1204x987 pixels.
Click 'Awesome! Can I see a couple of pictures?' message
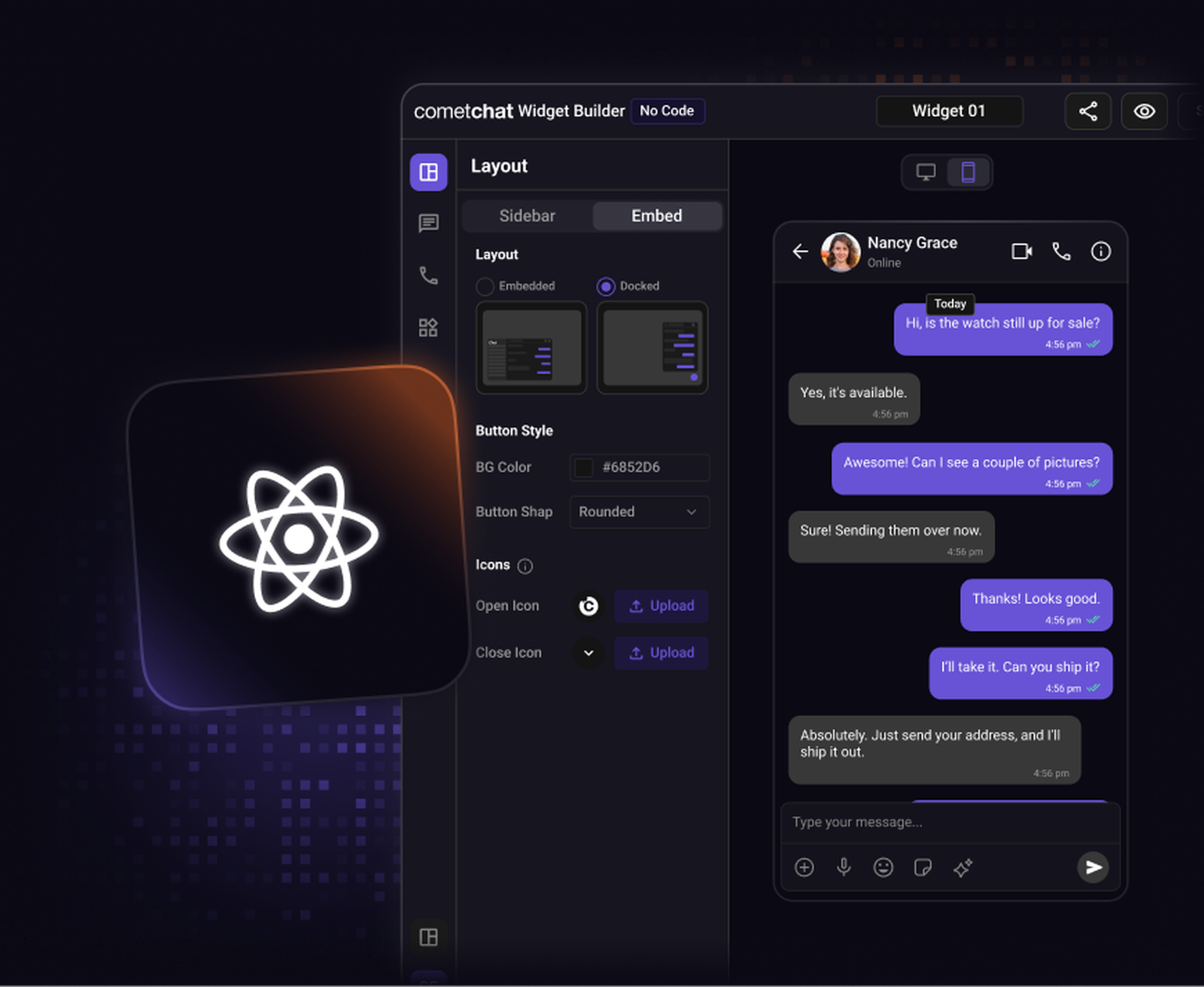click(x=971, y=468)
